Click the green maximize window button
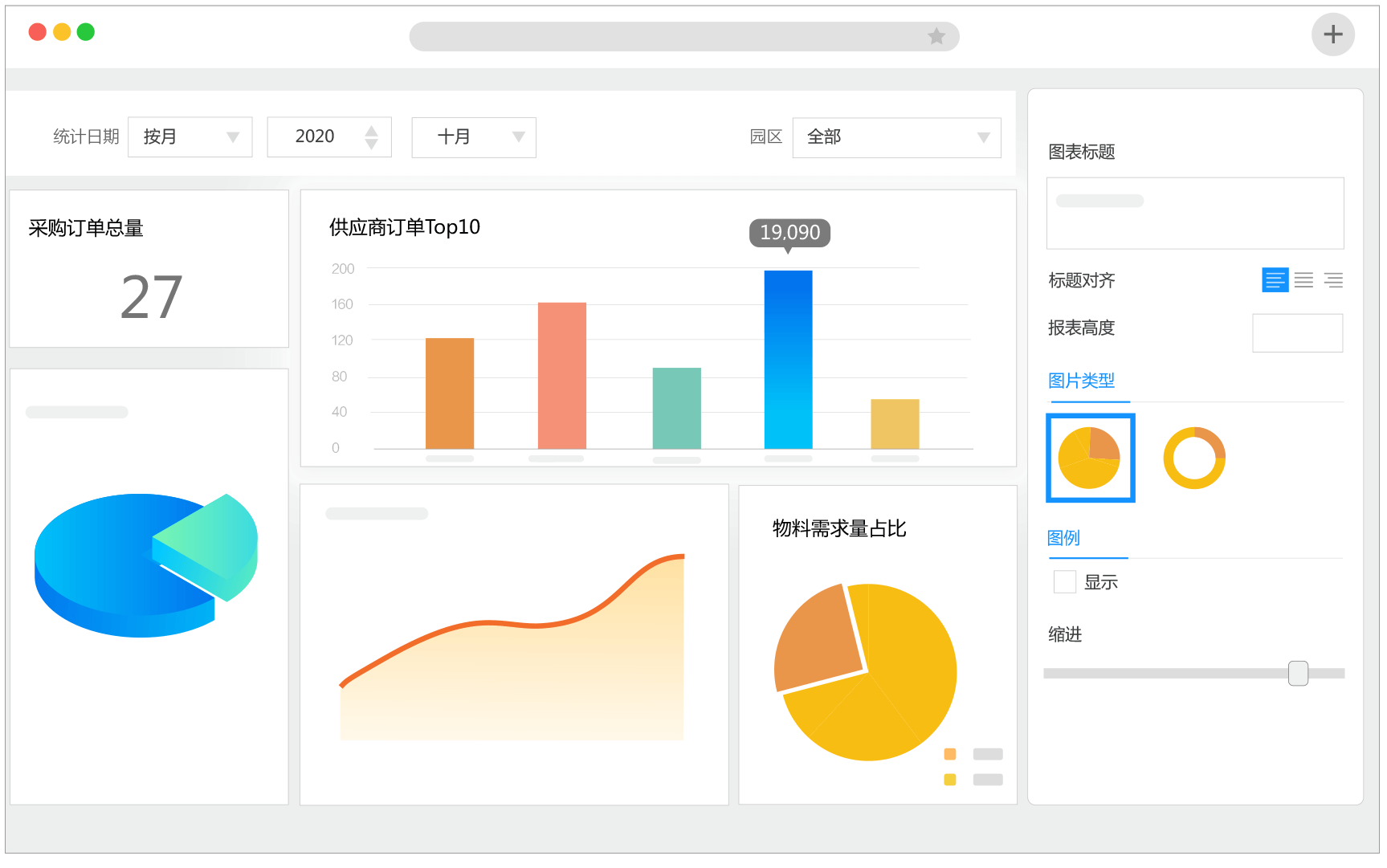 coord(86,32)
